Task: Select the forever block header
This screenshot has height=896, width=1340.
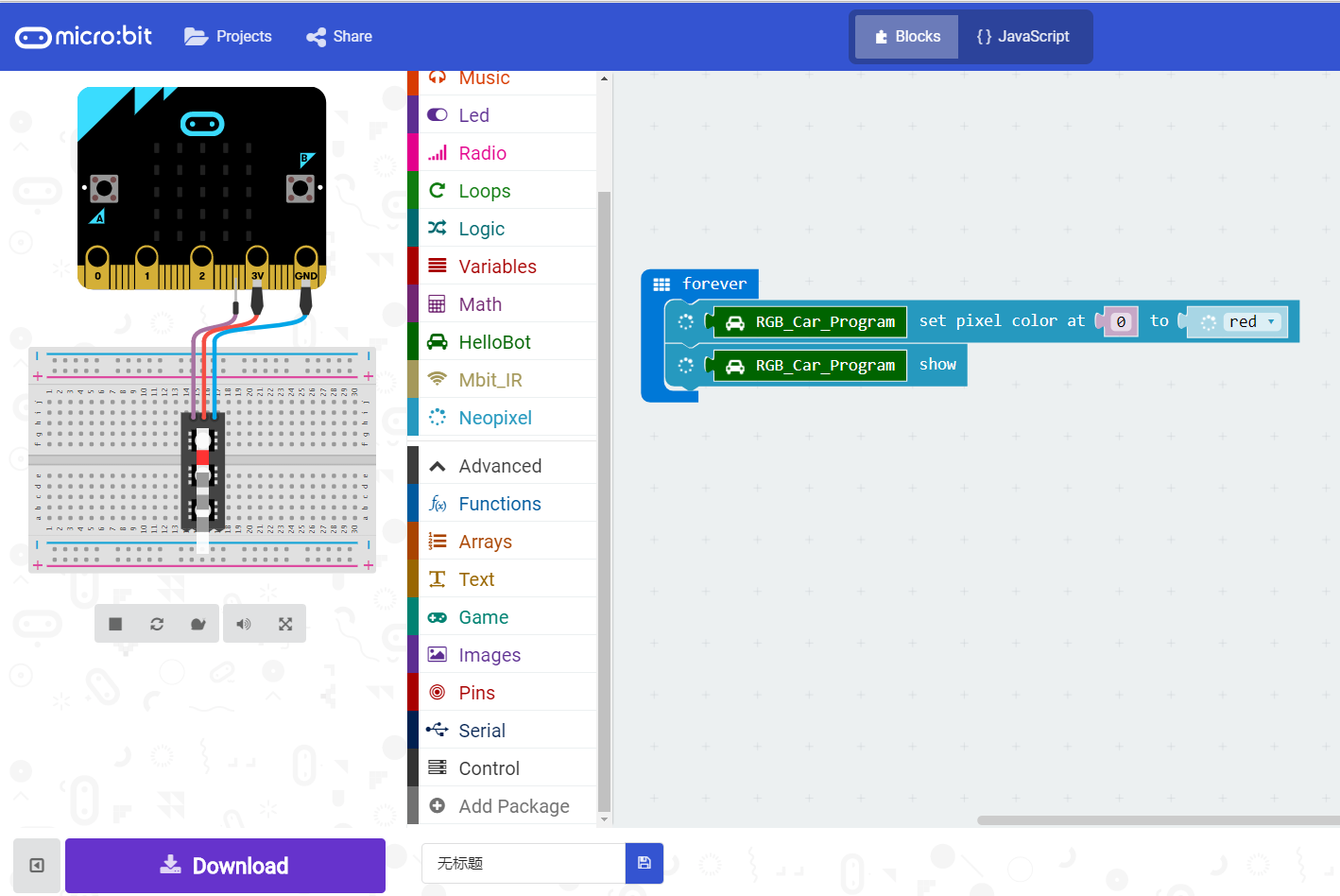Action: click(x=700, y=284)
